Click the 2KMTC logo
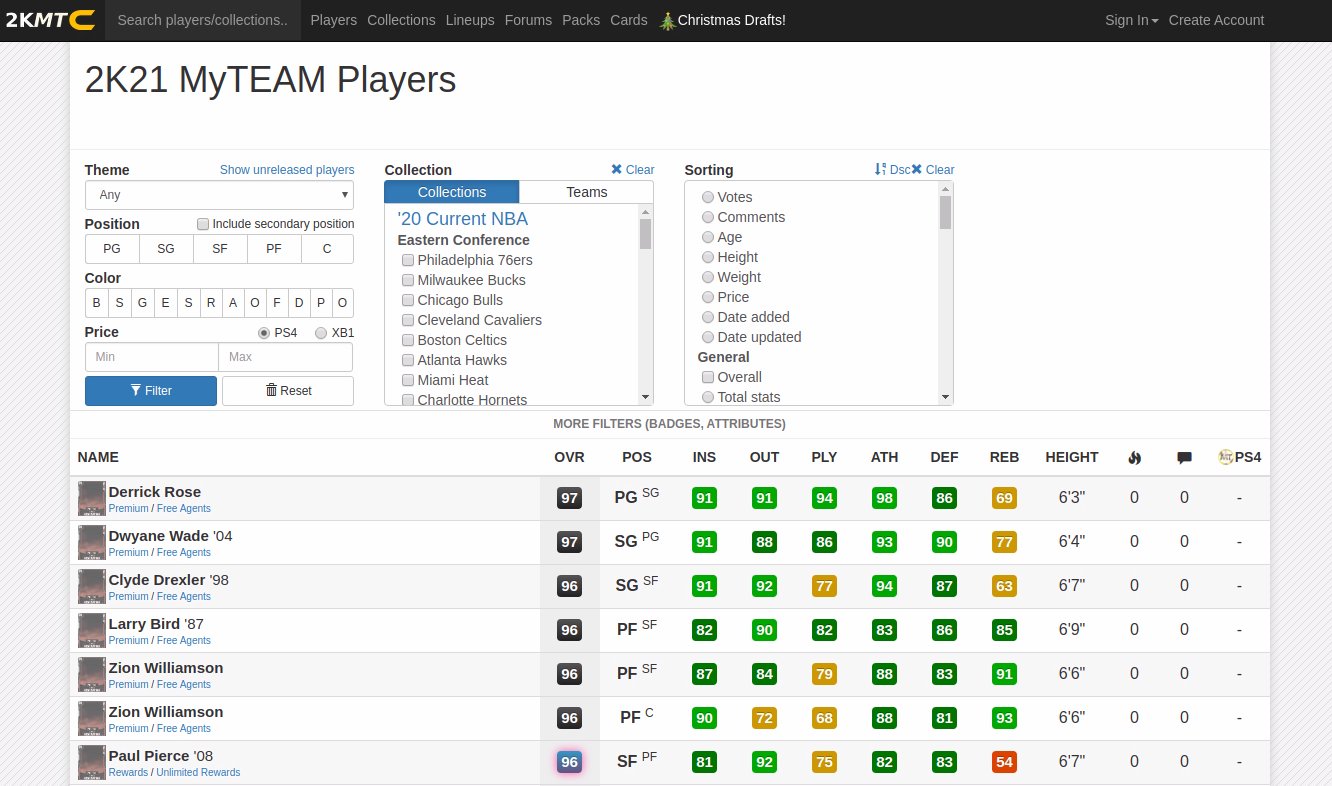 (50, 20)
